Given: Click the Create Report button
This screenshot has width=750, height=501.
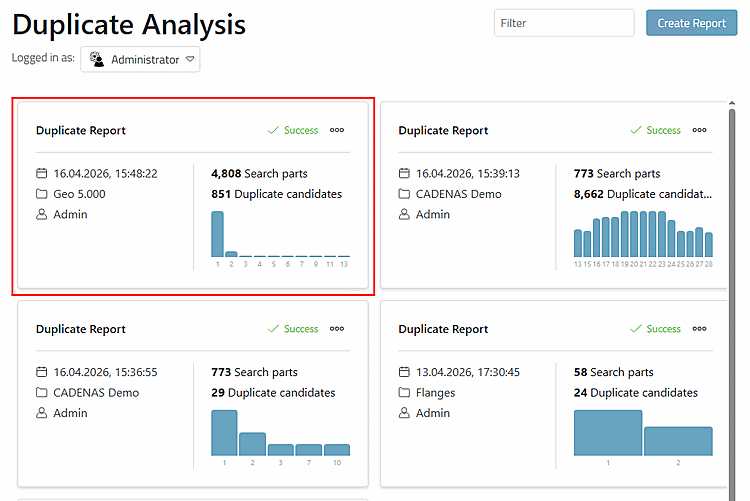Looking at the screenshot, I should click(x=692, y=23).
